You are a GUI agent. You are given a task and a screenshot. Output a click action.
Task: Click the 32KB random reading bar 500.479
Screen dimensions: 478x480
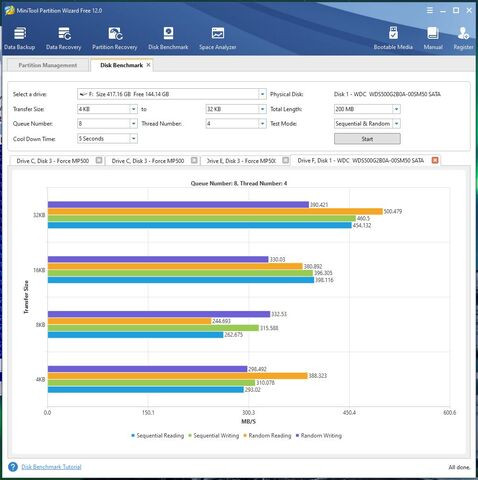[x=215, y=211]
